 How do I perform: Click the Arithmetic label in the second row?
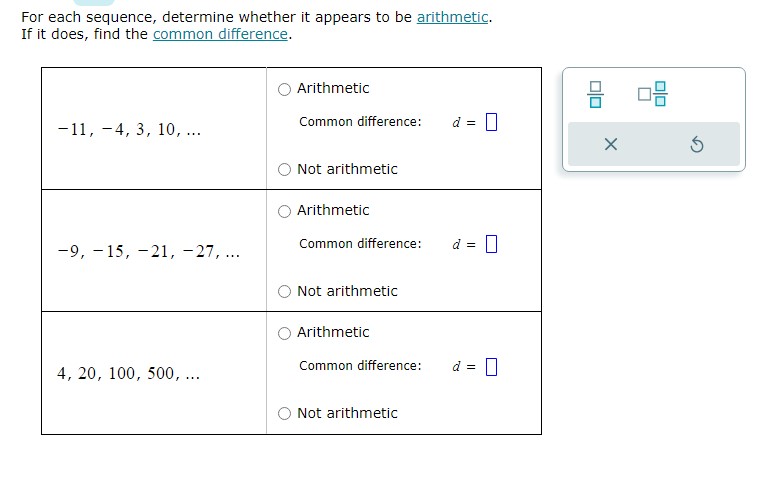(x=333, y=210)
